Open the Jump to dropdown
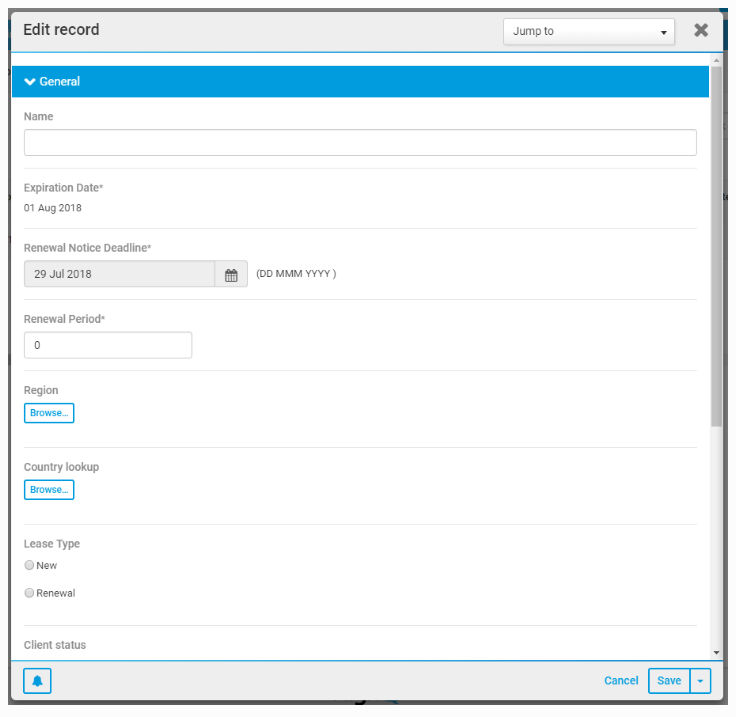This screenshot has width=736, height=717. coord(589,31)
